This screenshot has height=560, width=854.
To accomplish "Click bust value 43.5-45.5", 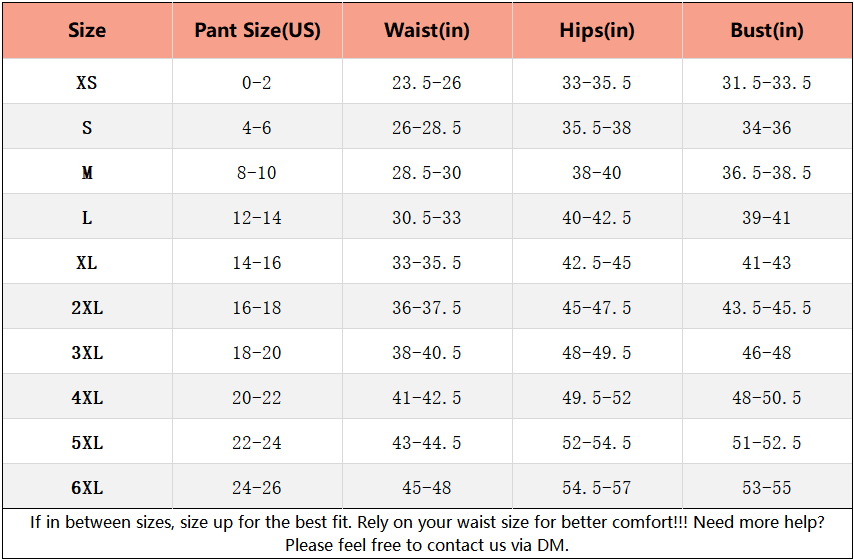I will [x=767, y=308].
